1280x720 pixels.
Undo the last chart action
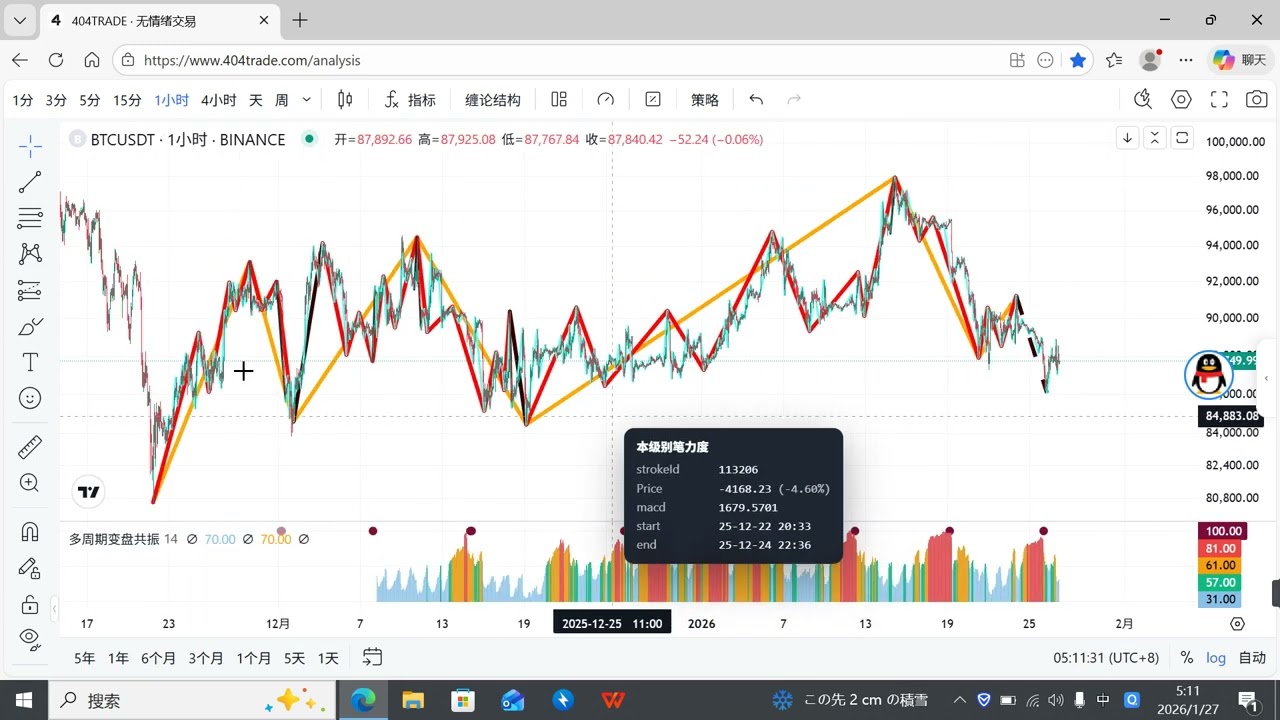pyautogui.click(x=756, y=99)
